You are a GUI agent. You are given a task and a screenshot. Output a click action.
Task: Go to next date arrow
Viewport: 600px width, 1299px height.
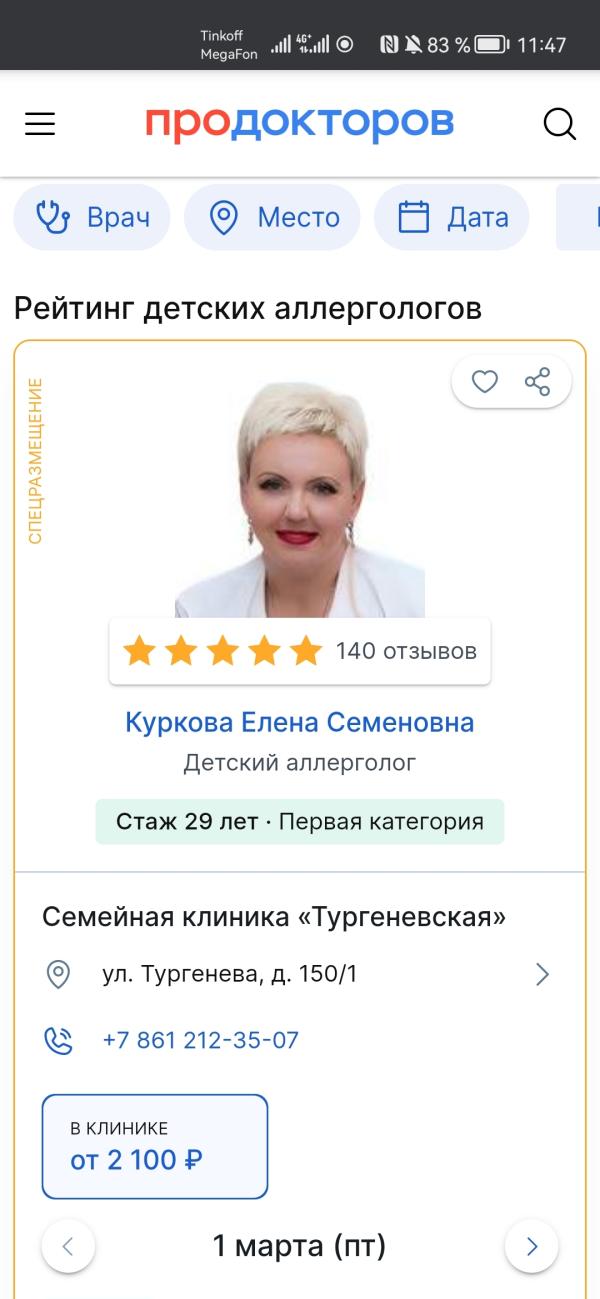click(532, 1246)
